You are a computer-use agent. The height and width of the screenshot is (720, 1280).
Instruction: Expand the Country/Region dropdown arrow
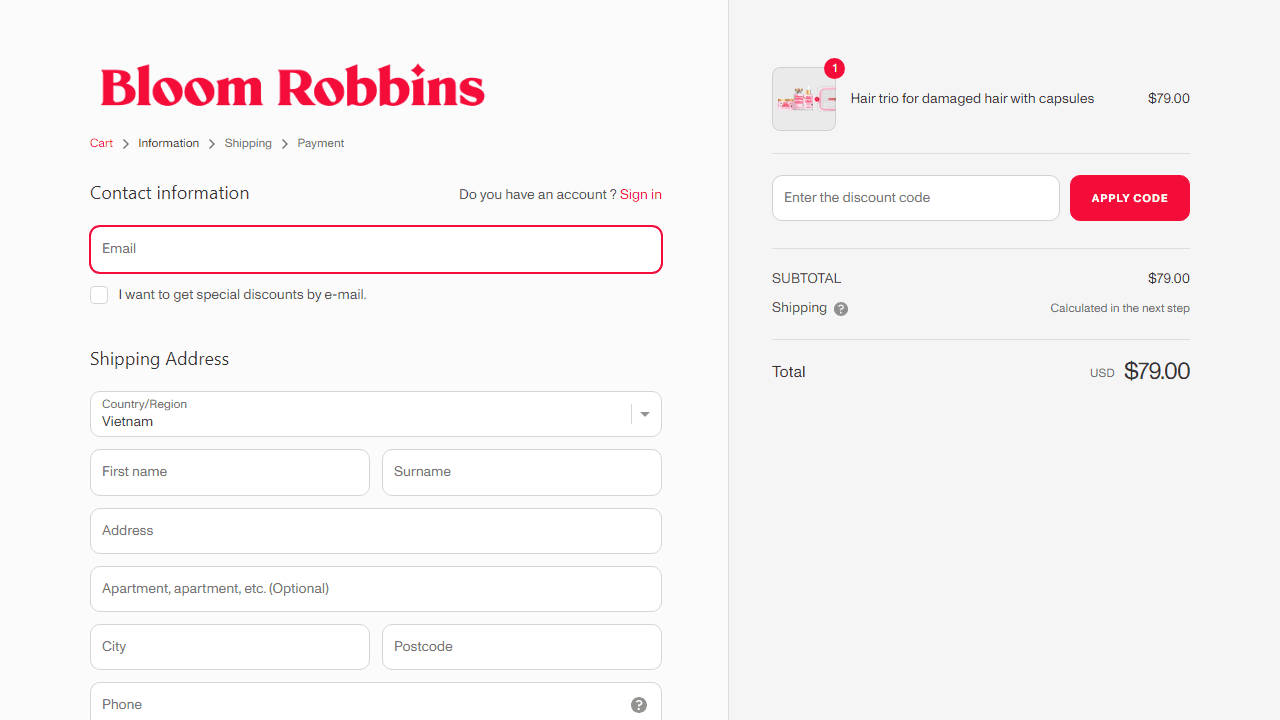point(645,414)
